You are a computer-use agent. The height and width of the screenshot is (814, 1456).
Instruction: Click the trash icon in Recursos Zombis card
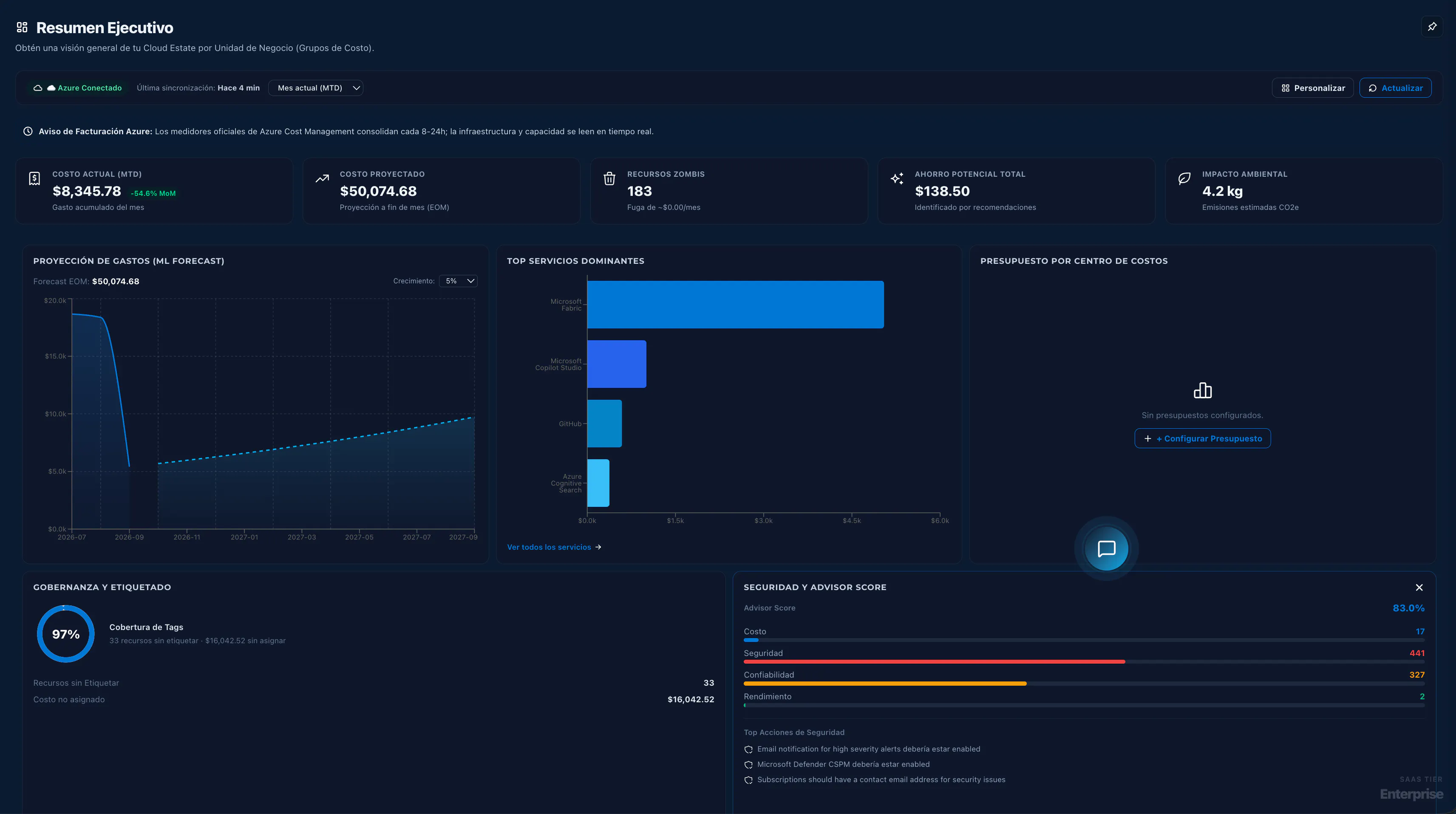pos(609,178)
